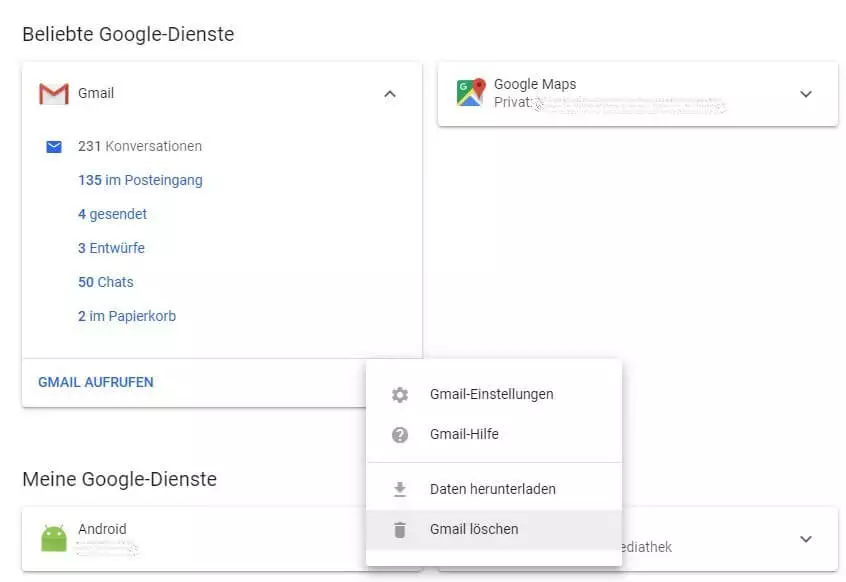Select Gmail-Hilfe menu entry
Image resolution: width=846 pixels, height=582 pixels.
click(x=494, y=434)
